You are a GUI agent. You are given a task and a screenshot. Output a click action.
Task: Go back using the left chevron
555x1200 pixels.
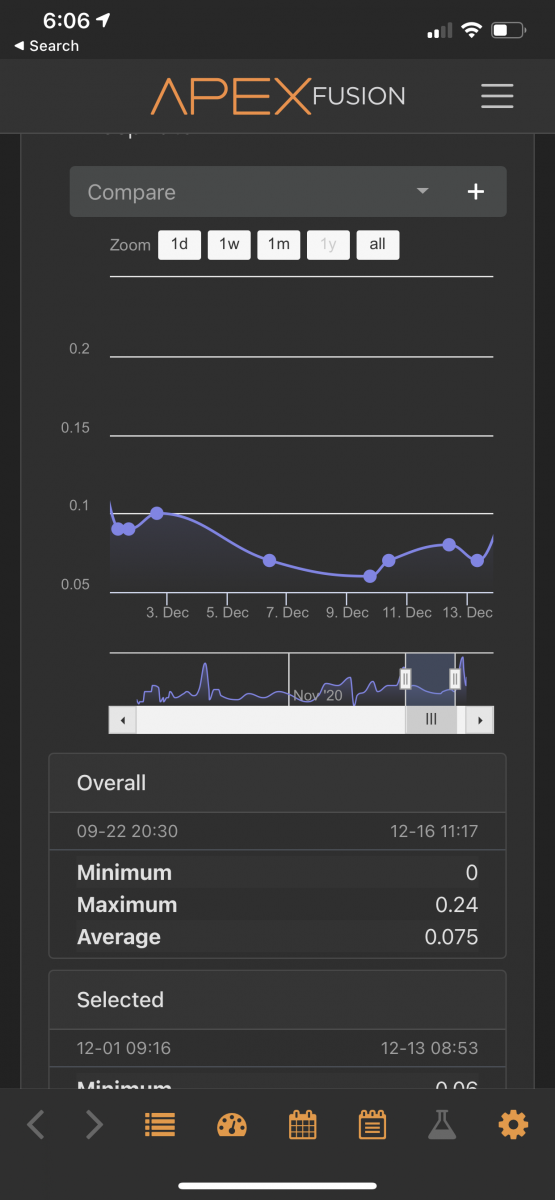pyautogui.click(x=35, y=1125)
